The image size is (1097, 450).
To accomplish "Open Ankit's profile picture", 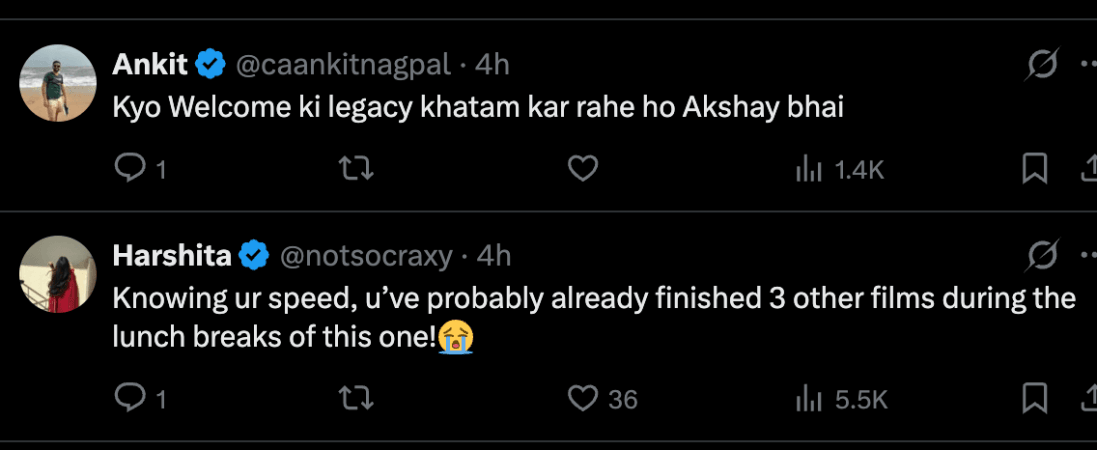I will (58, 83).
